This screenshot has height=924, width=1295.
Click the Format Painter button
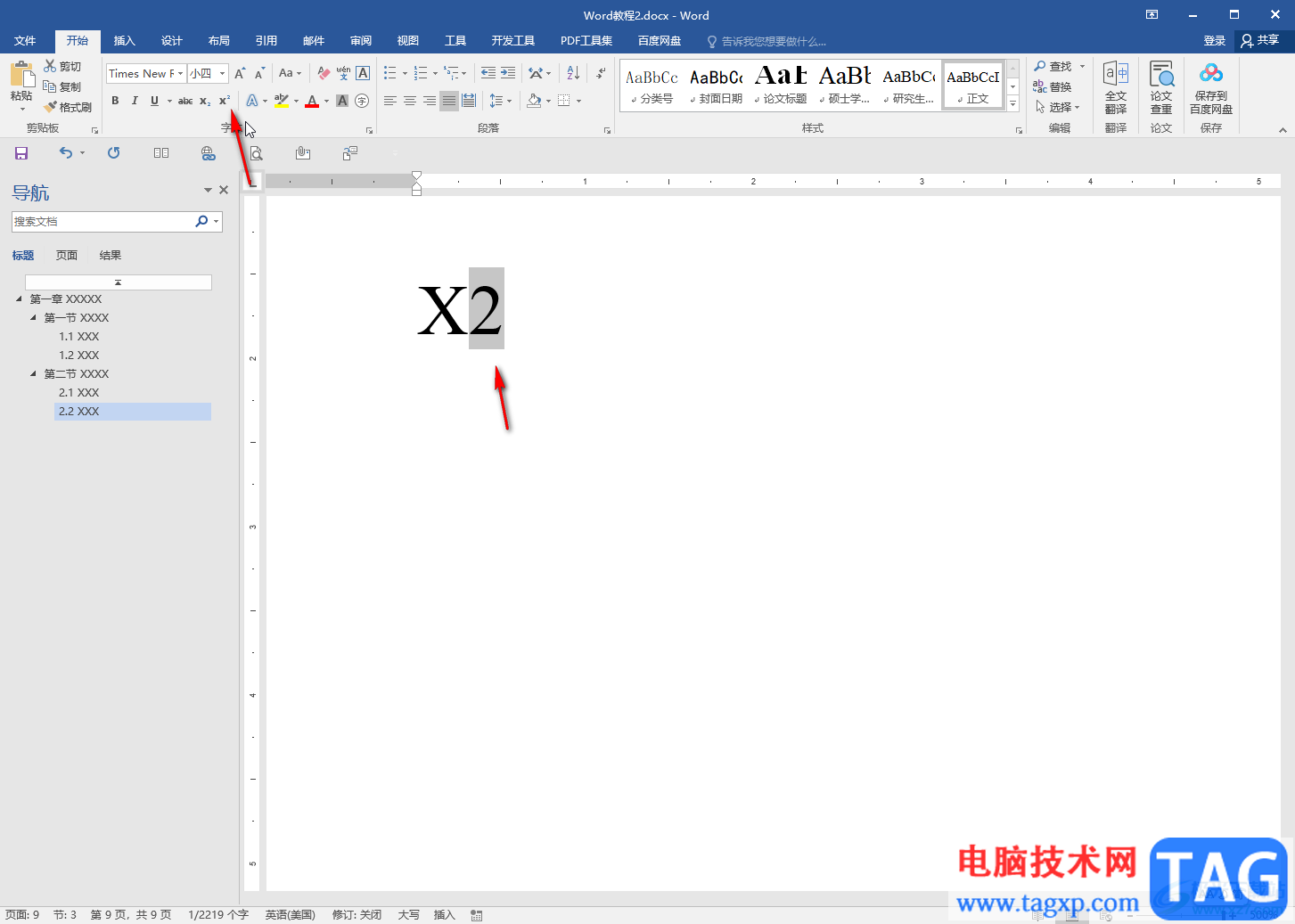pyautogui.click(x=68, y=107)
